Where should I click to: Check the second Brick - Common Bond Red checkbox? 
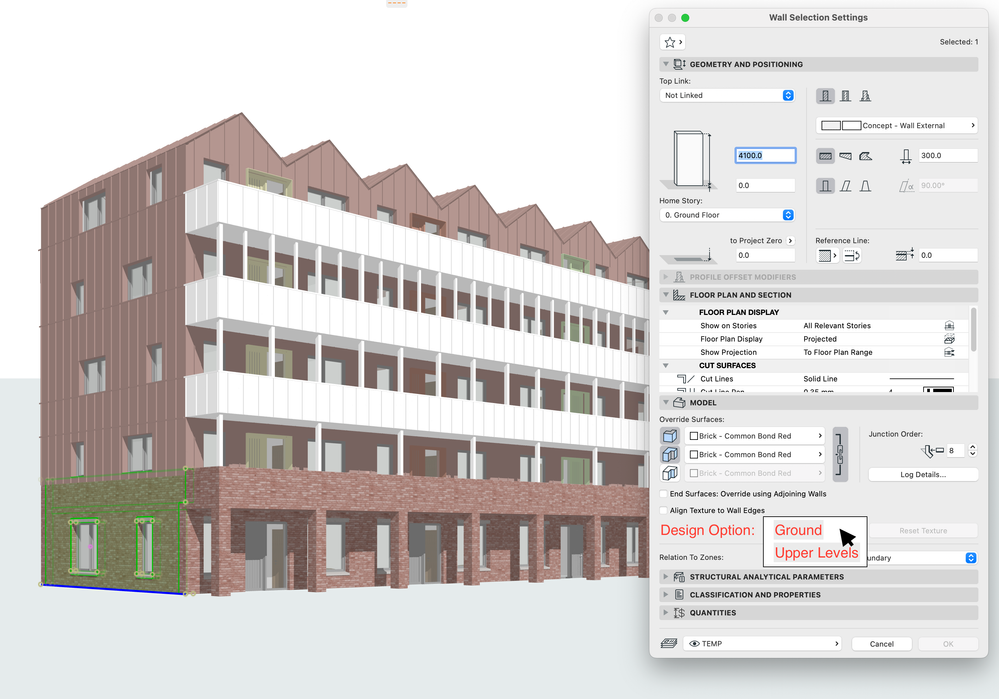point(694,454)
